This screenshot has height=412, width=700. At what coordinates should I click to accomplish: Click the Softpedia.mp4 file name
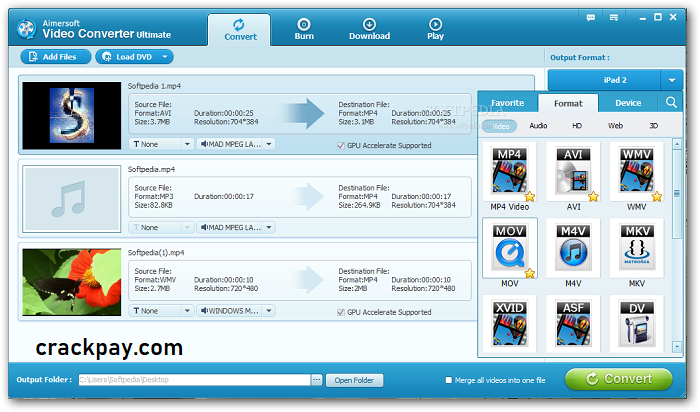coord(151,170)
